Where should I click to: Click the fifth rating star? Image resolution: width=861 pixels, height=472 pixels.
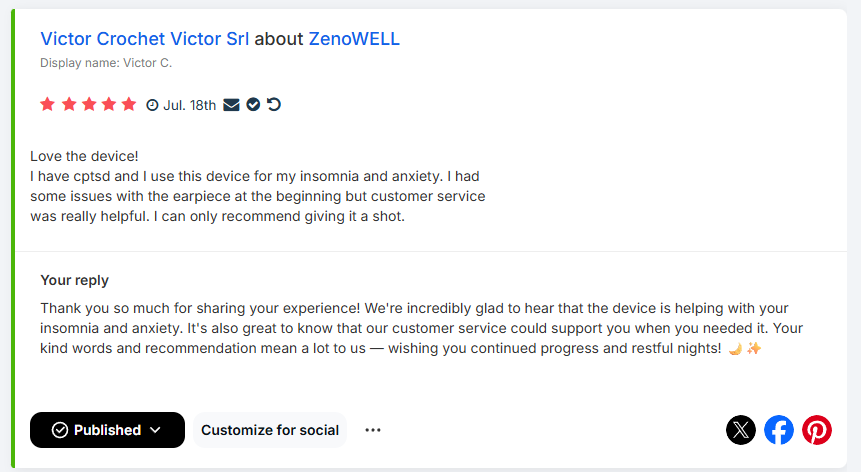coord(129,104)
